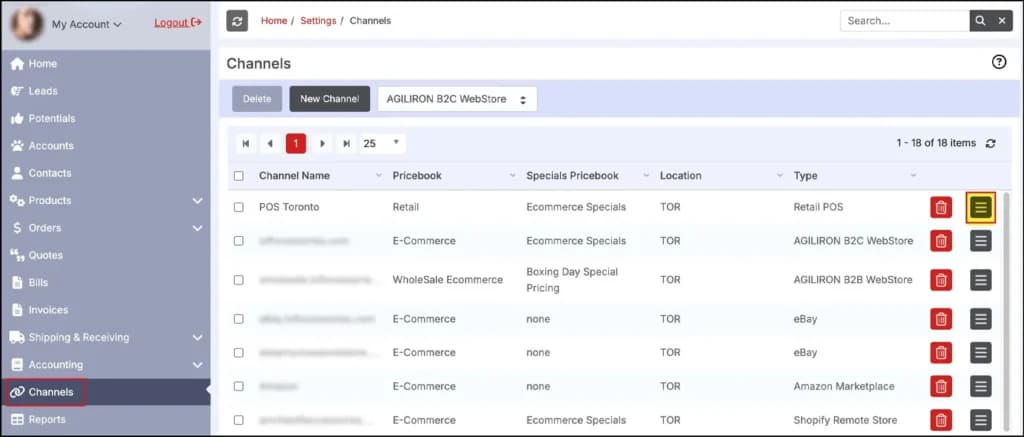
Task: Delete the AGILIRON B2B WebStore channel row
Action: 941,280
